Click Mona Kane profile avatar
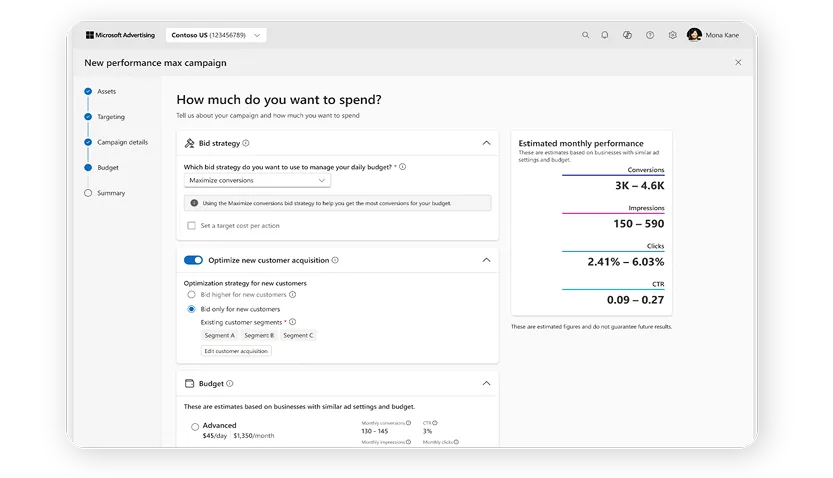 [x=694, y=35]
